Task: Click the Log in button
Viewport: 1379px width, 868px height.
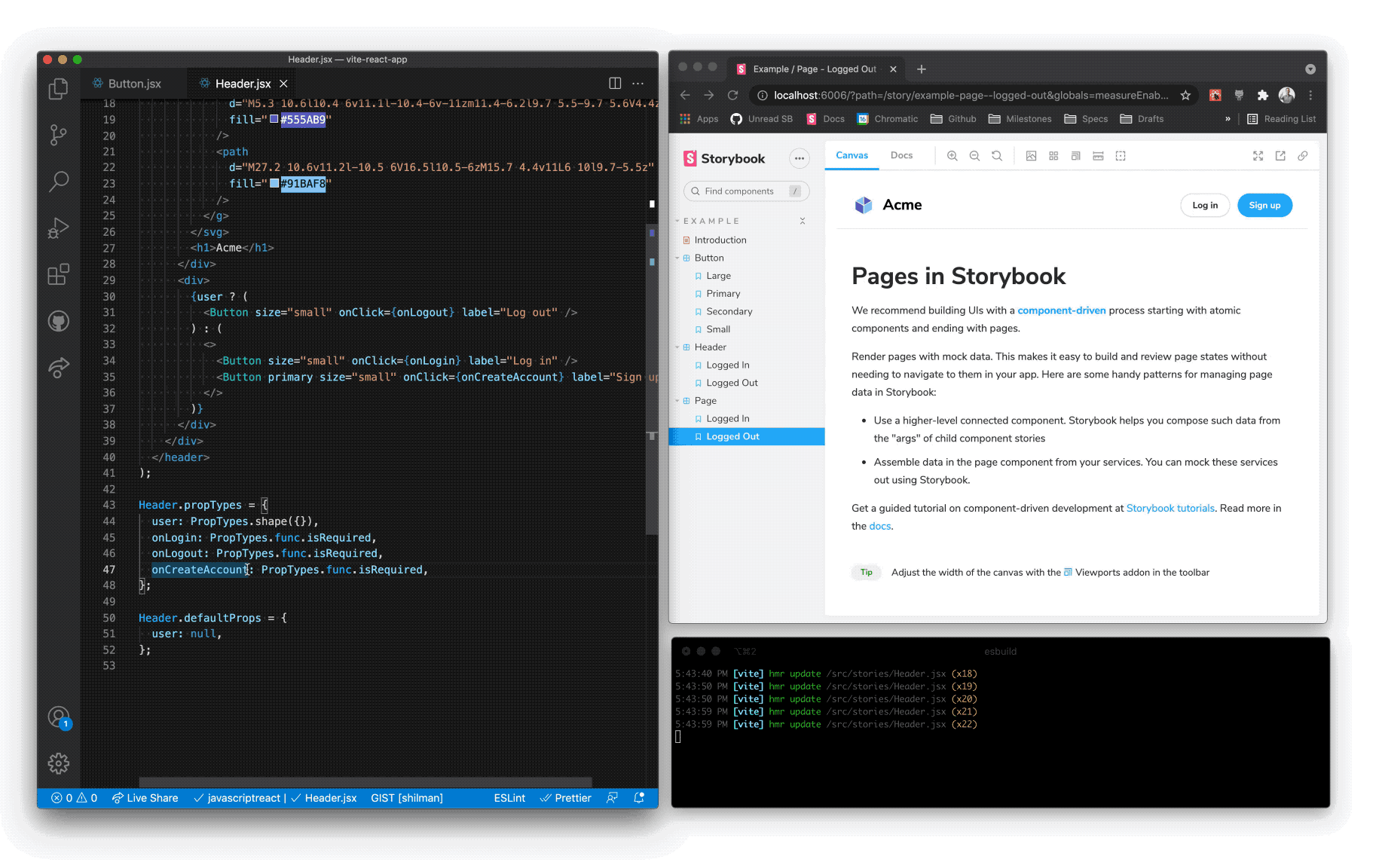Action: (x=1205, y=206)
